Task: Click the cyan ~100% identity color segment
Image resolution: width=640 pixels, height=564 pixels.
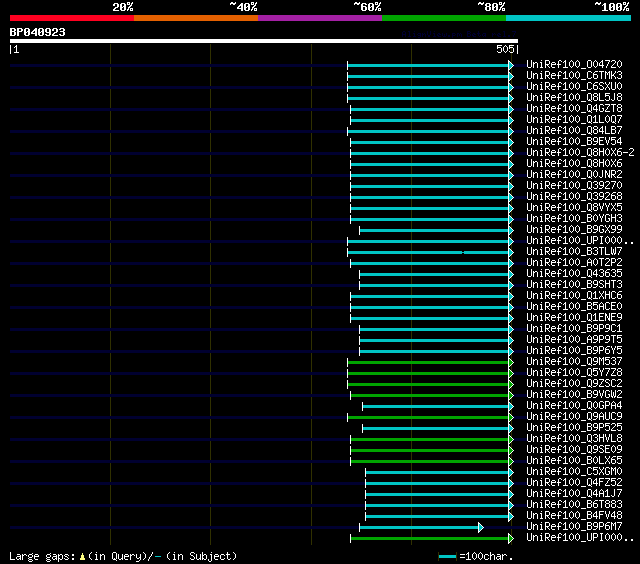Action: (x=569, y=18)
